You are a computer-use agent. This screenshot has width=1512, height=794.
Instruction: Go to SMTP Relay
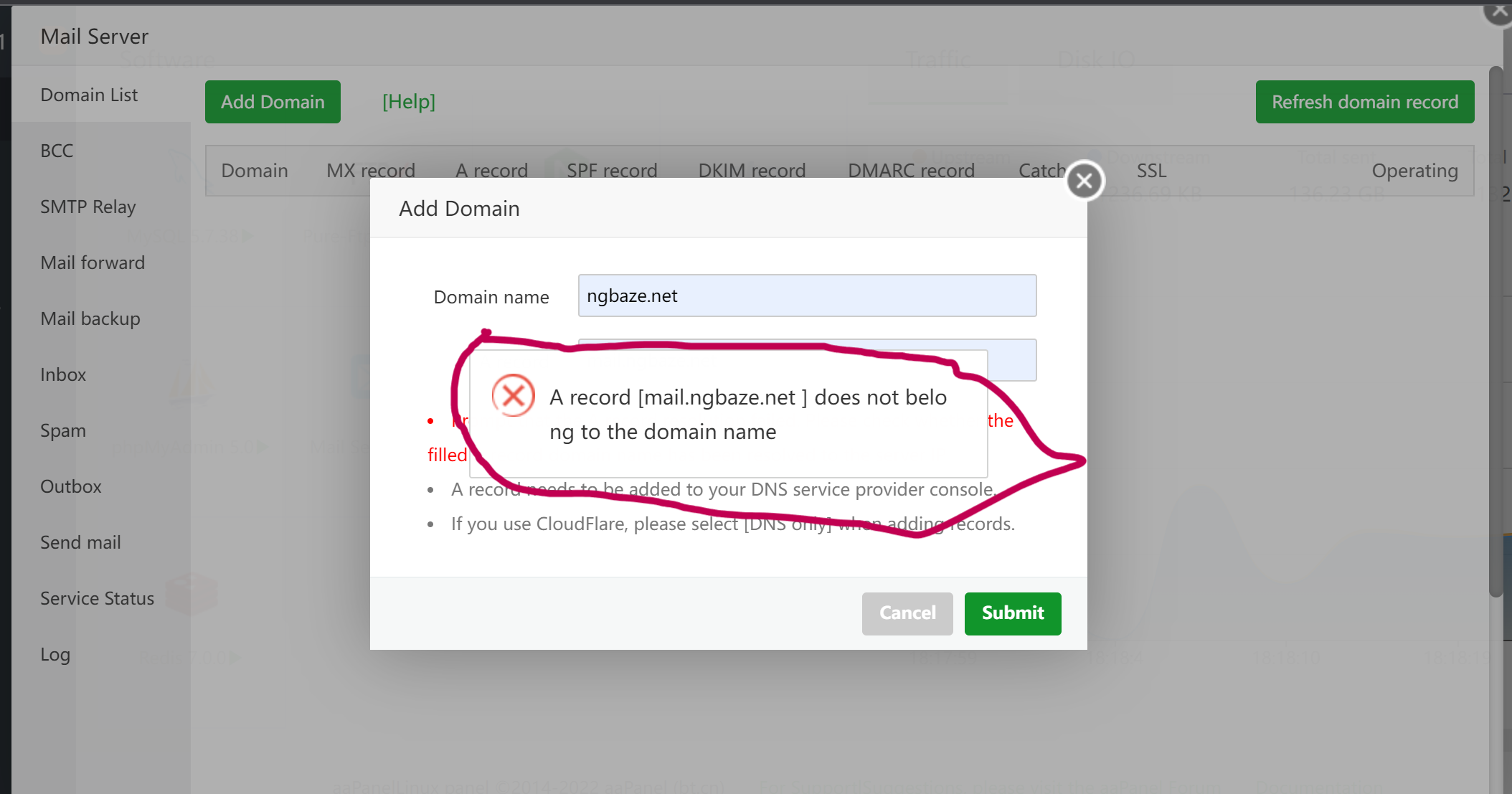pos(88,207)
